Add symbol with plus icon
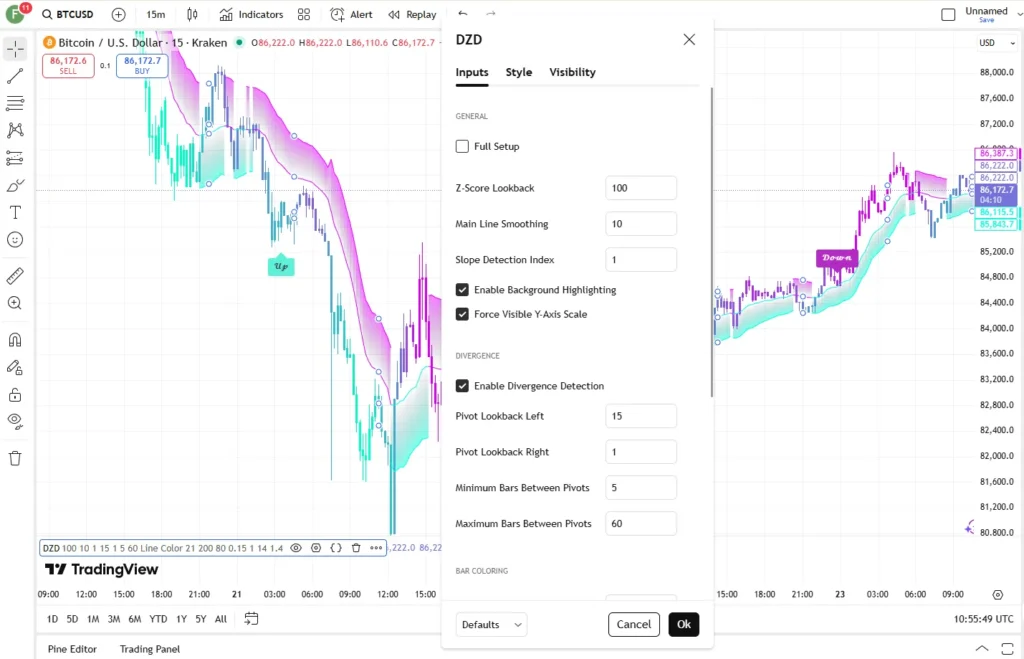The width and height of the screenshot is (1024, 659). point(118,14)
